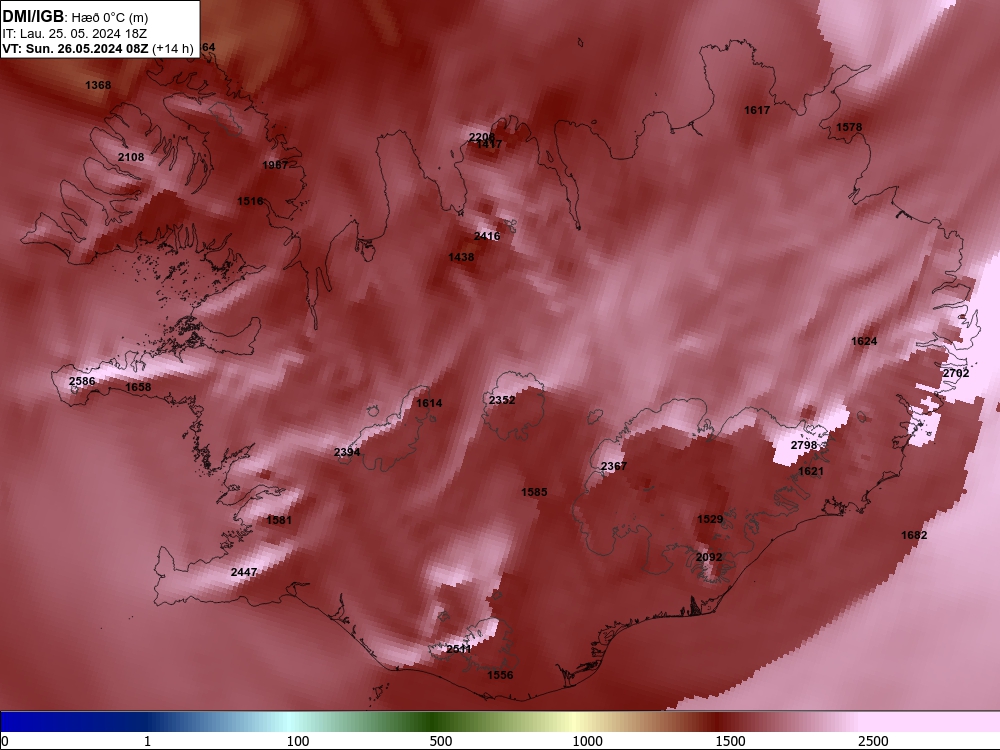Viewport: 1000px width, 750px height.
Task: Click the 2394 height label
Action: [347, 452]
